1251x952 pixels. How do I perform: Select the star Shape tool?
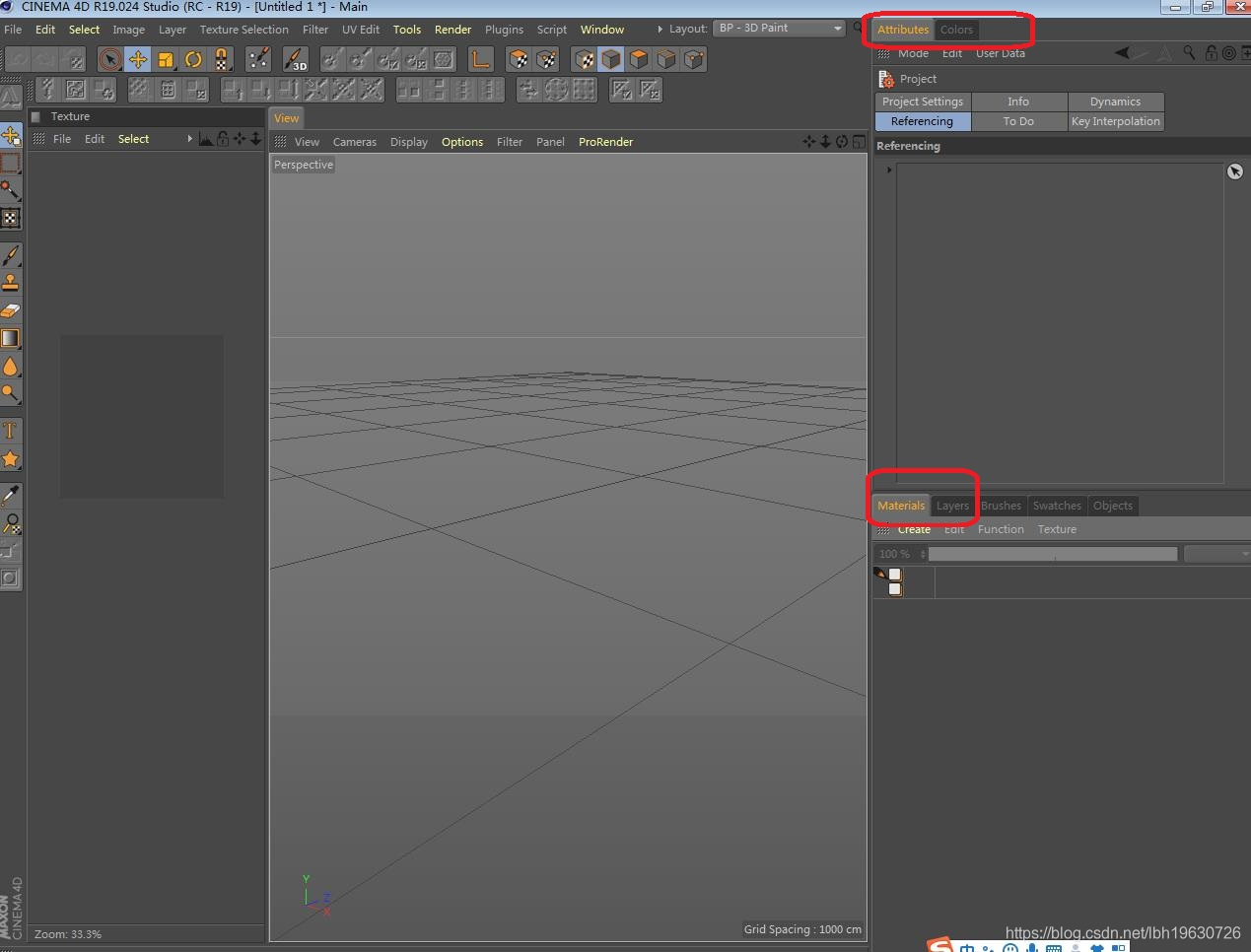pos(11,459)
